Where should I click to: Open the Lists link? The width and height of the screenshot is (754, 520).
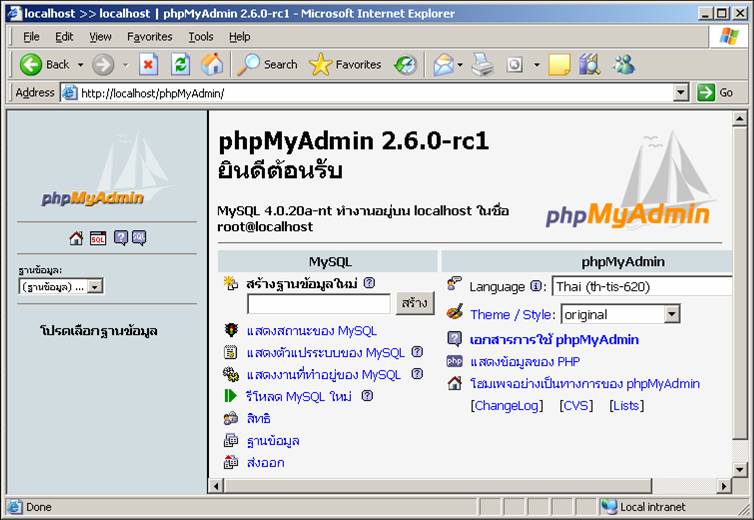pos(626,406)
